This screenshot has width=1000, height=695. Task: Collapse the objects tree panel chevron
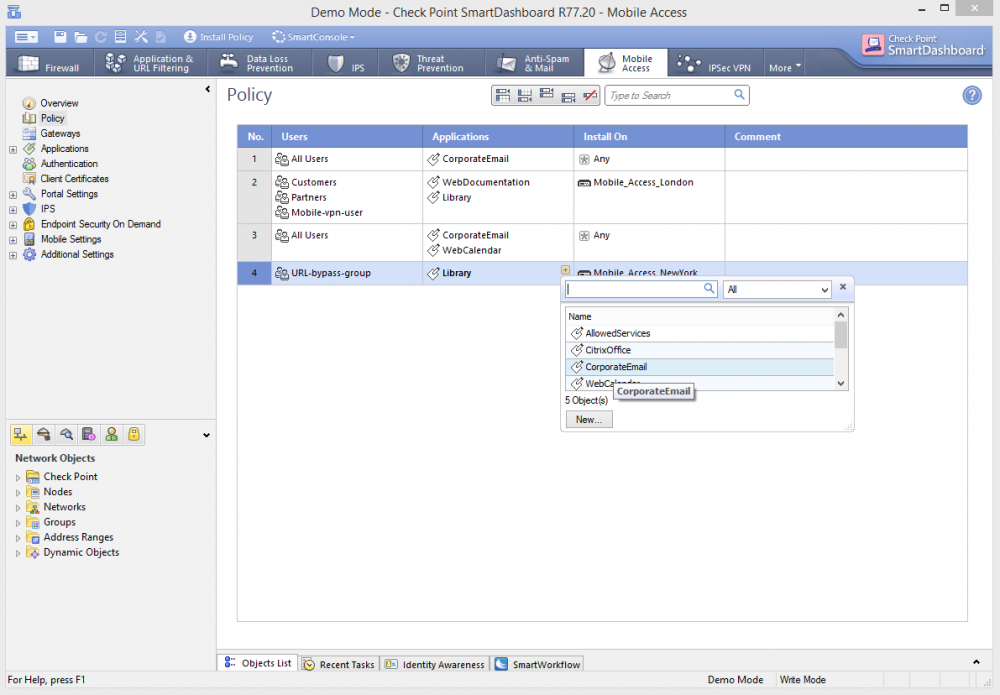coord(206,435)
